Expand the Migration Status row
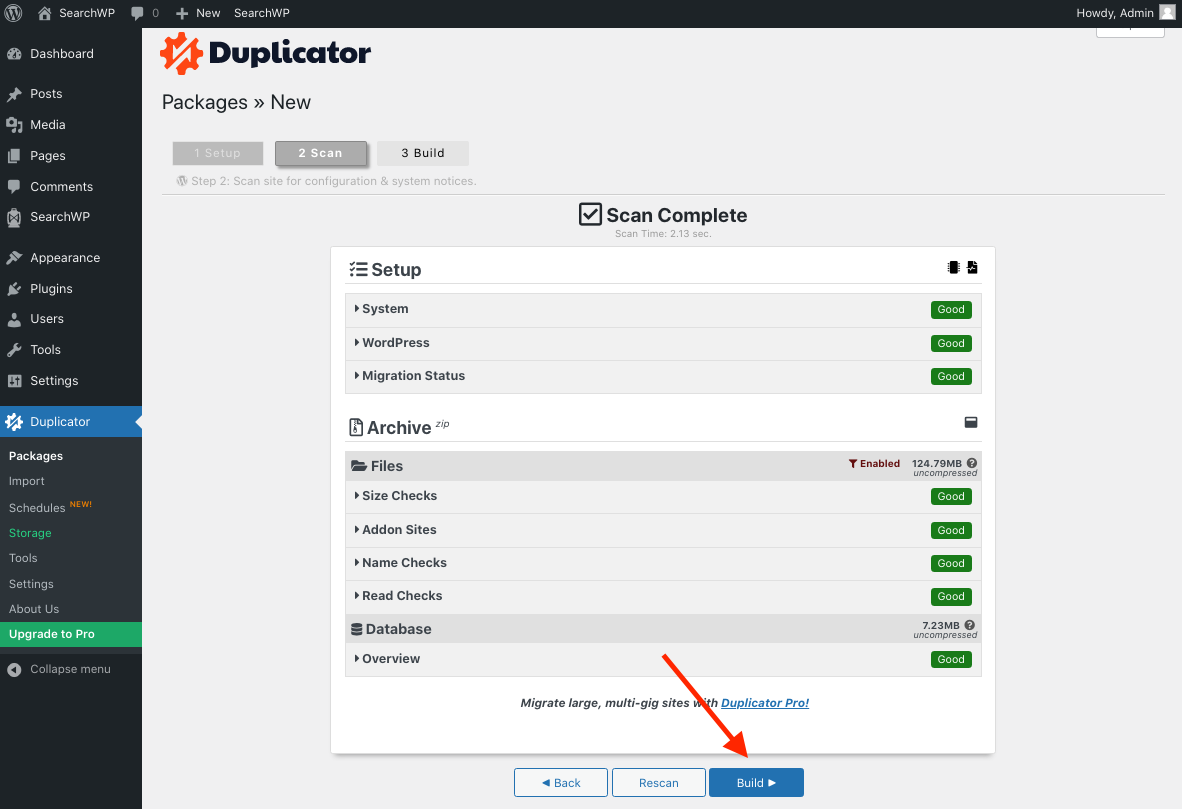The width and height of the screenshot is (1182, 809). (x=413, y=376)
